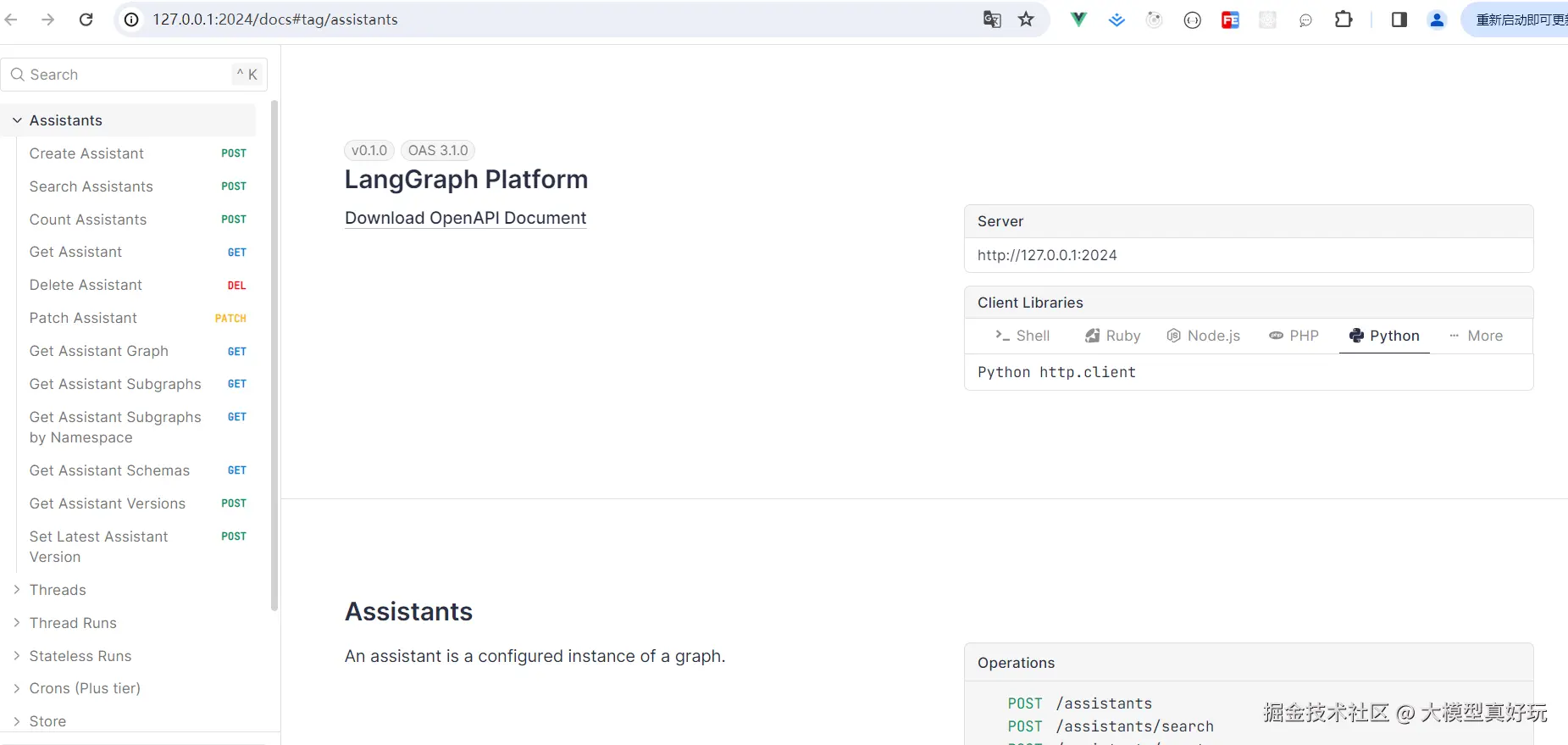The height and width of the screenshot is (745, 1568).
Task: Open the browser profile avatar icon
Action: tap(1437, 19)
